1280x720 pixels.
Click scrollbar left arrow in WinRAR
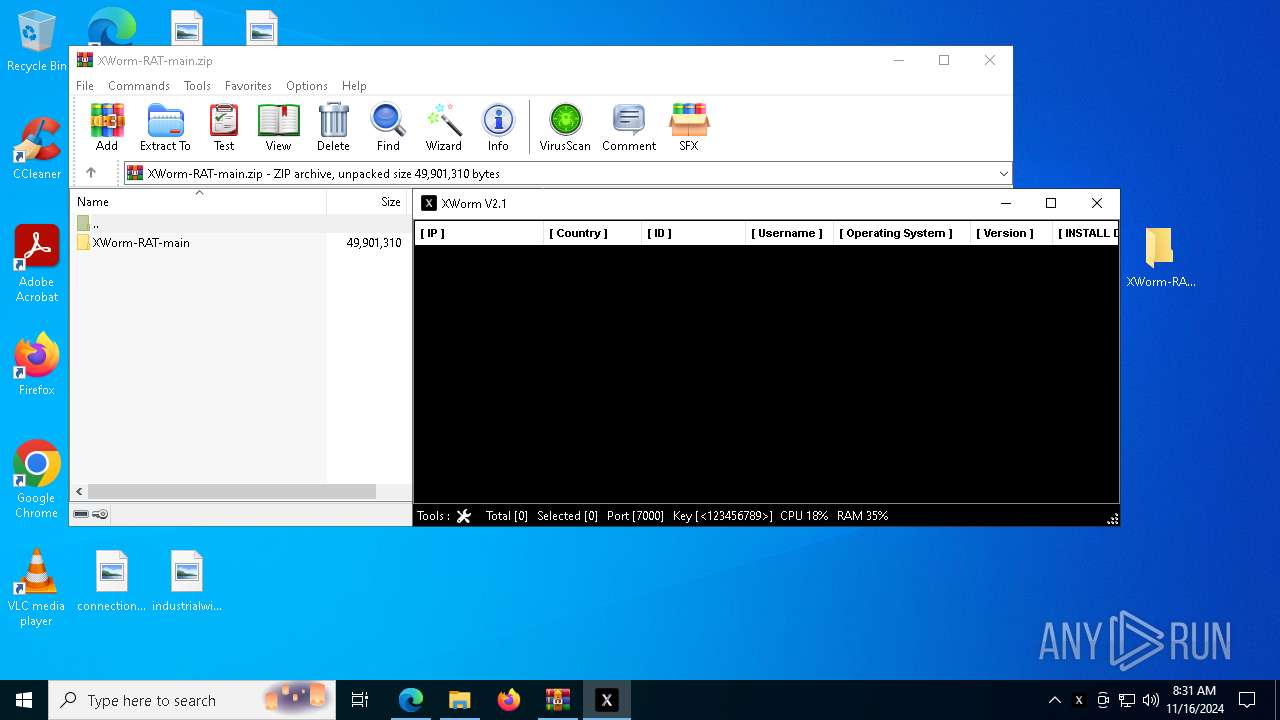pos(80,491)
